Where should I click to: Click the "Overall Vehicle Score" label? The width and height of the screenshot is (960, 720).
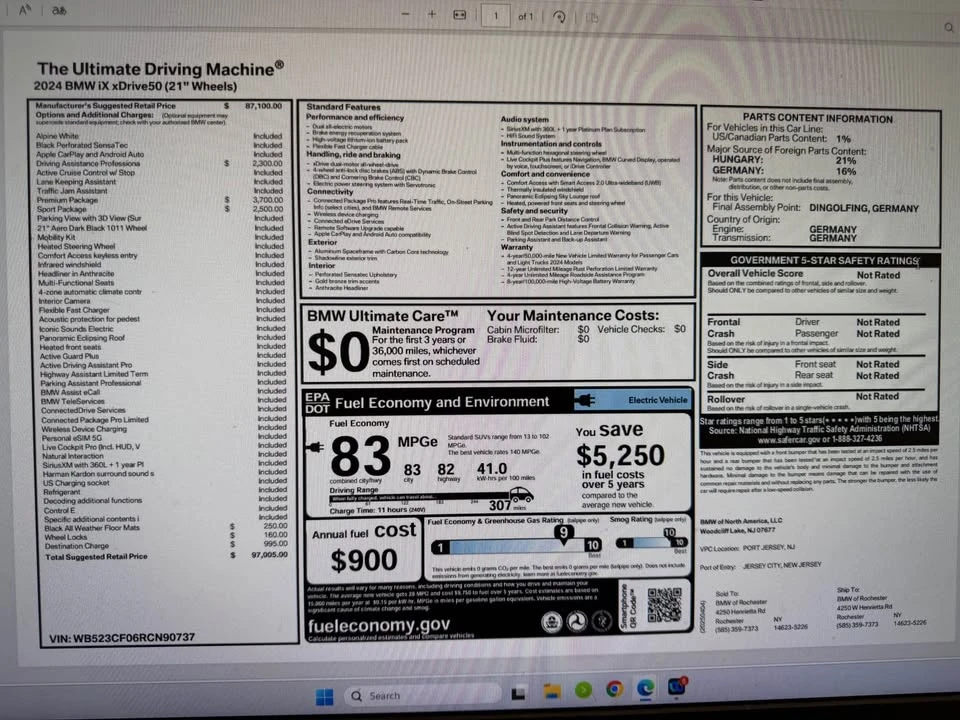(755, 274)
